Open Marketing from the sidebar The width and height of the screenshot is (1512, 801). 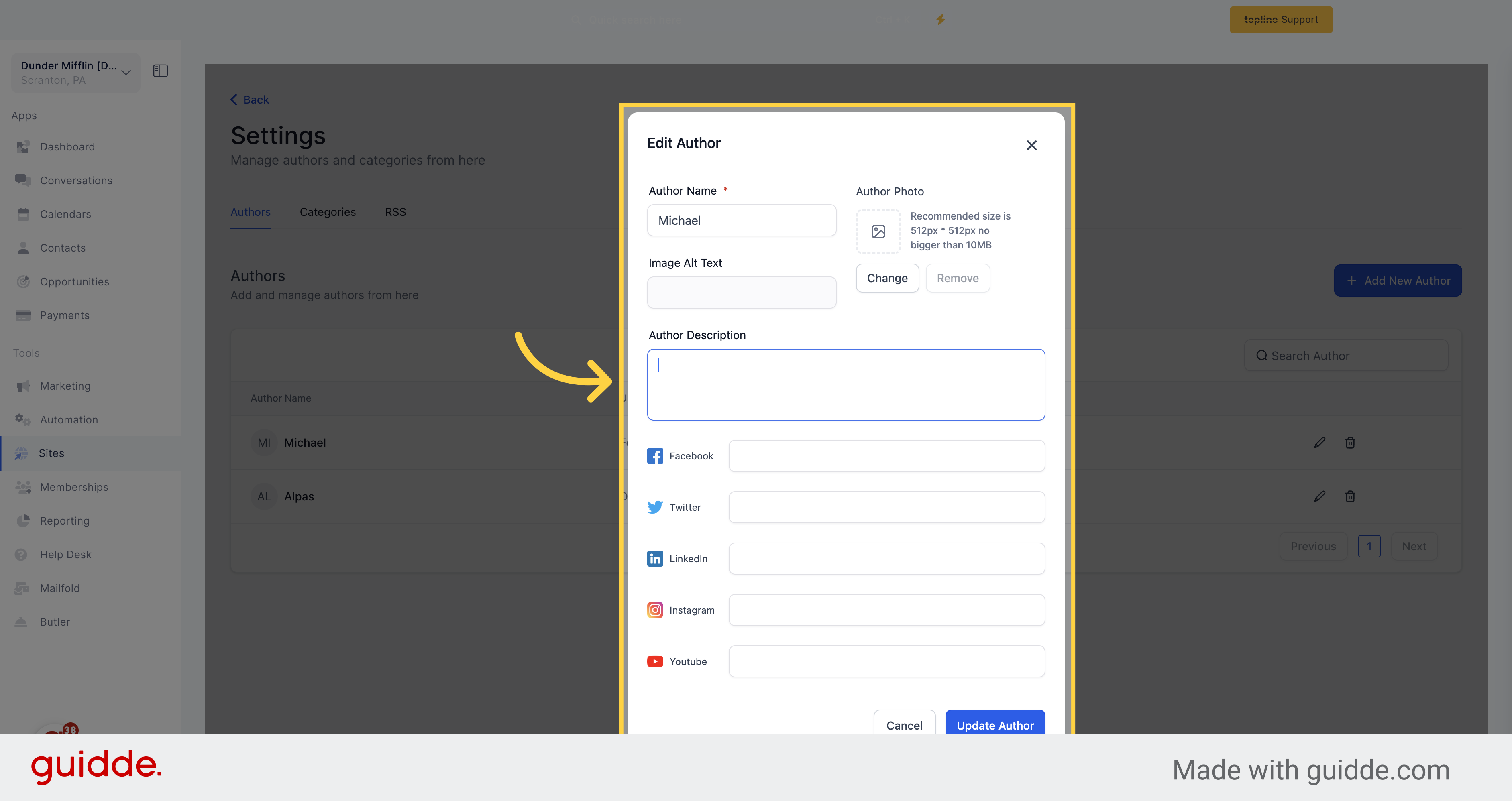90,386
